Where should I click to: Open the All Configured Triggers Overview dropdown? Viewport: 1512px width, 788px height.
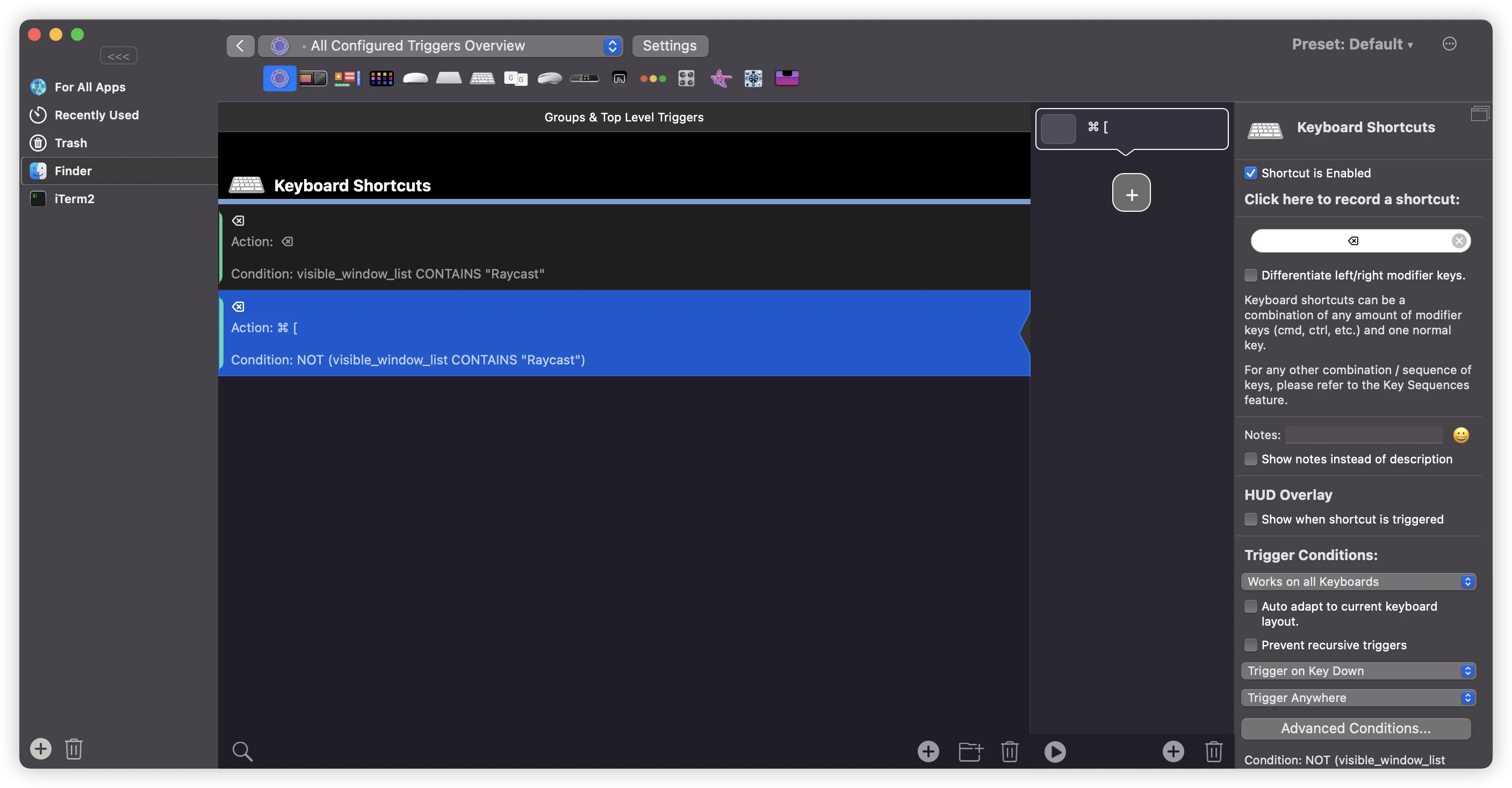[440, 46]
